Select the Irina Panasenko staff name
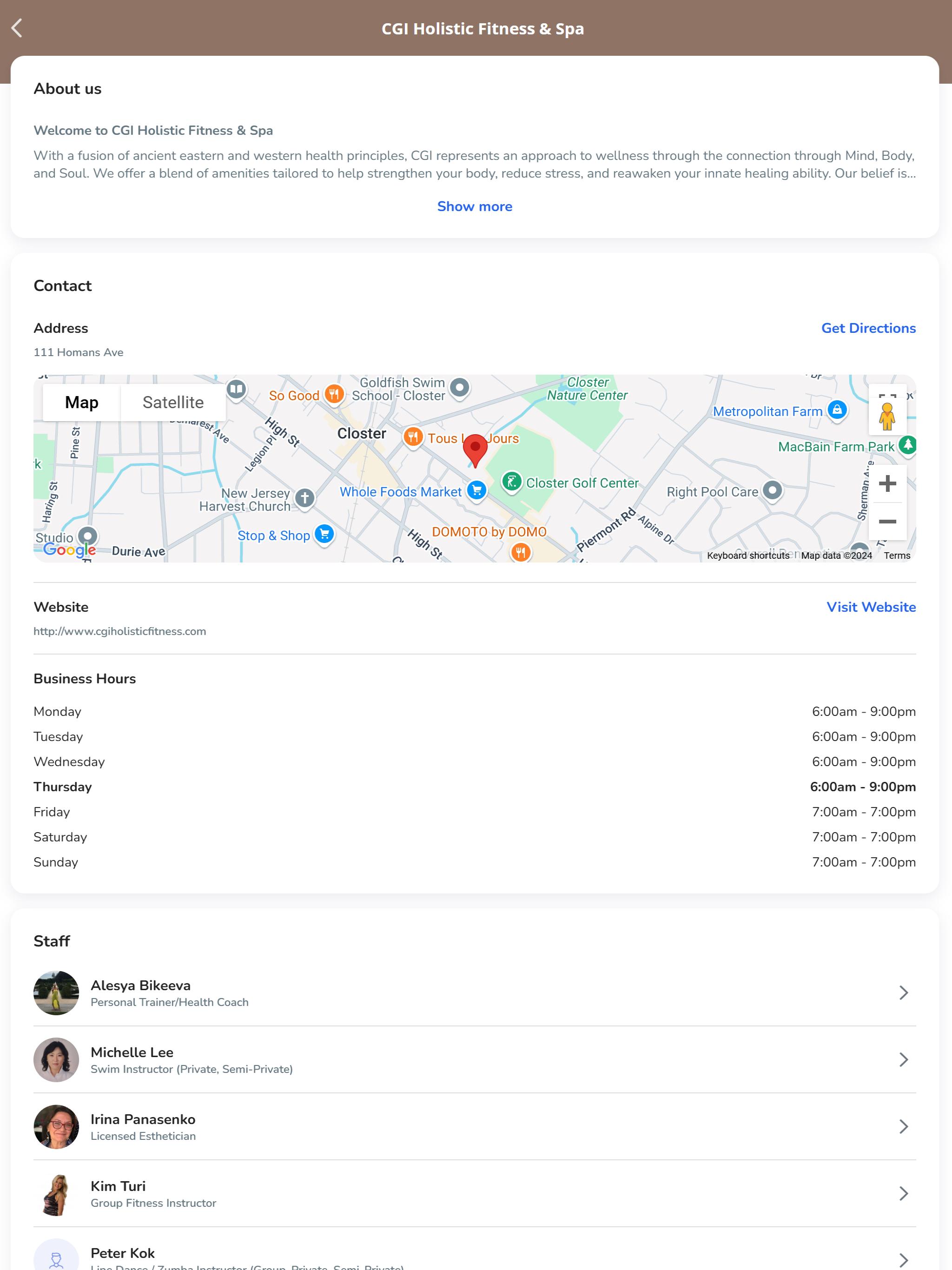Image resolution: width=952 pixels, height=1270 pixels. click(143, 1119)
